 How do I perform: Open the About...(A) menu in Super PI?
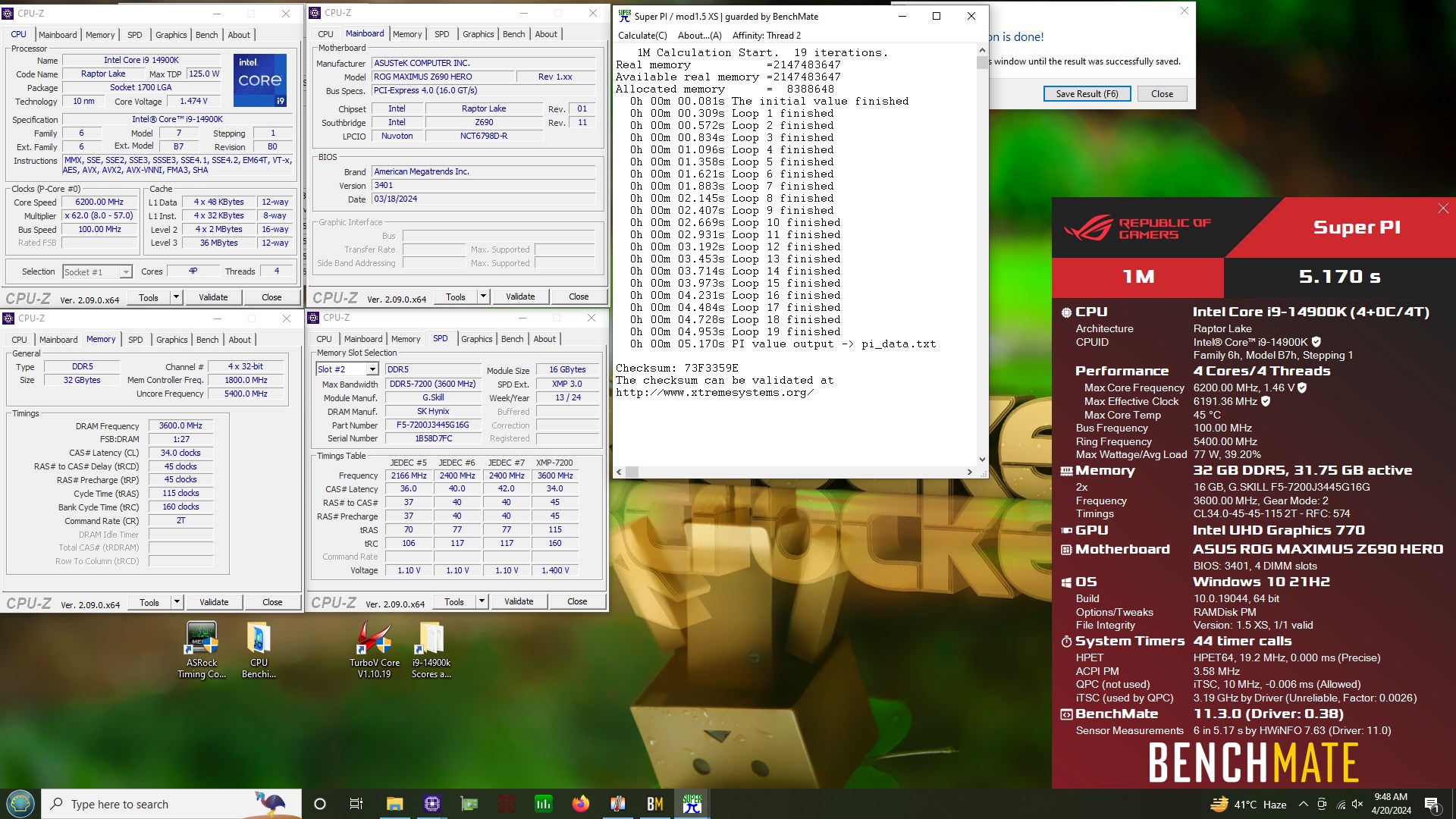pos(699,36)
